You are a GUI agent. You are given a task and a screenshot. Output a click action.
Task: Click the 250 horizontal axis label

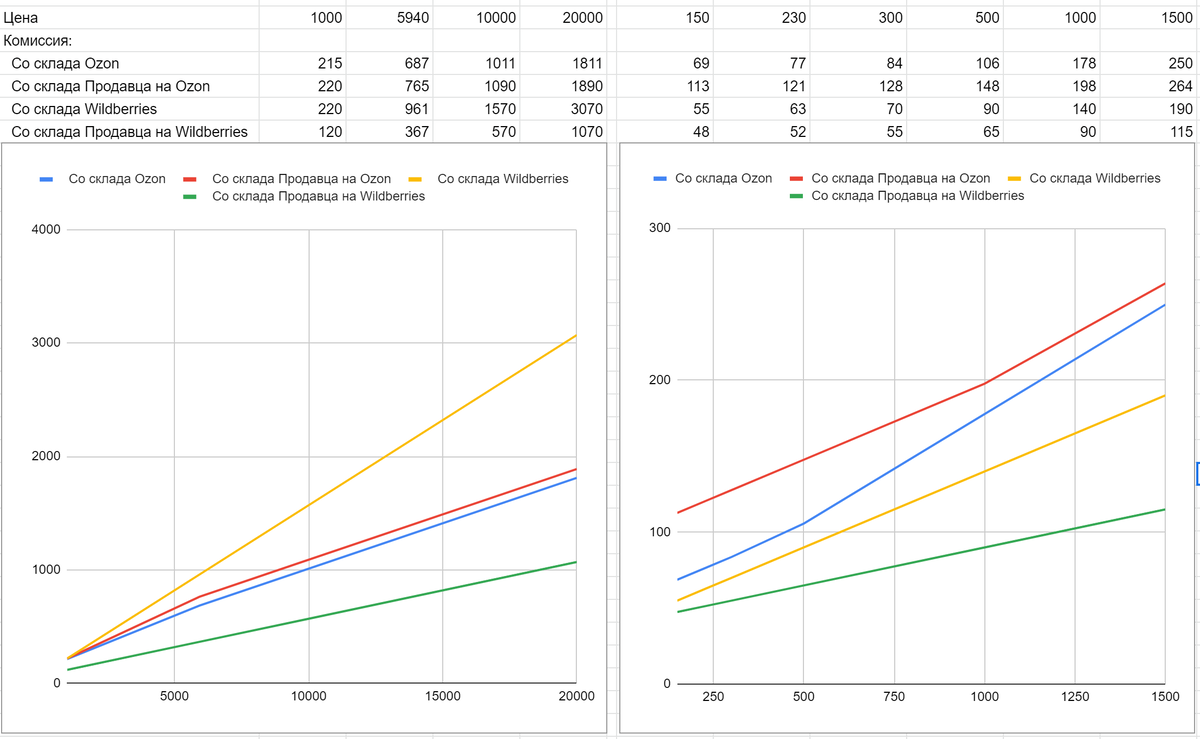click(x=713, y=696)
